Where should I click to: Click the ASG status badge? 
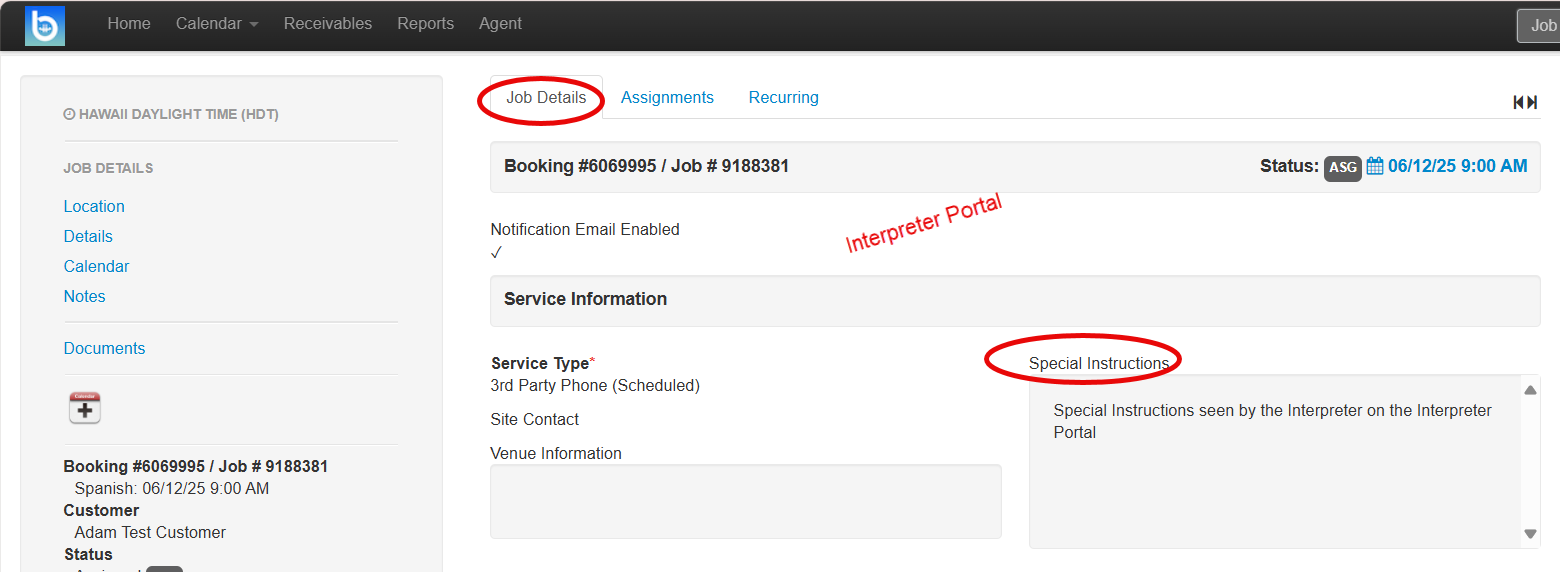1343,168
